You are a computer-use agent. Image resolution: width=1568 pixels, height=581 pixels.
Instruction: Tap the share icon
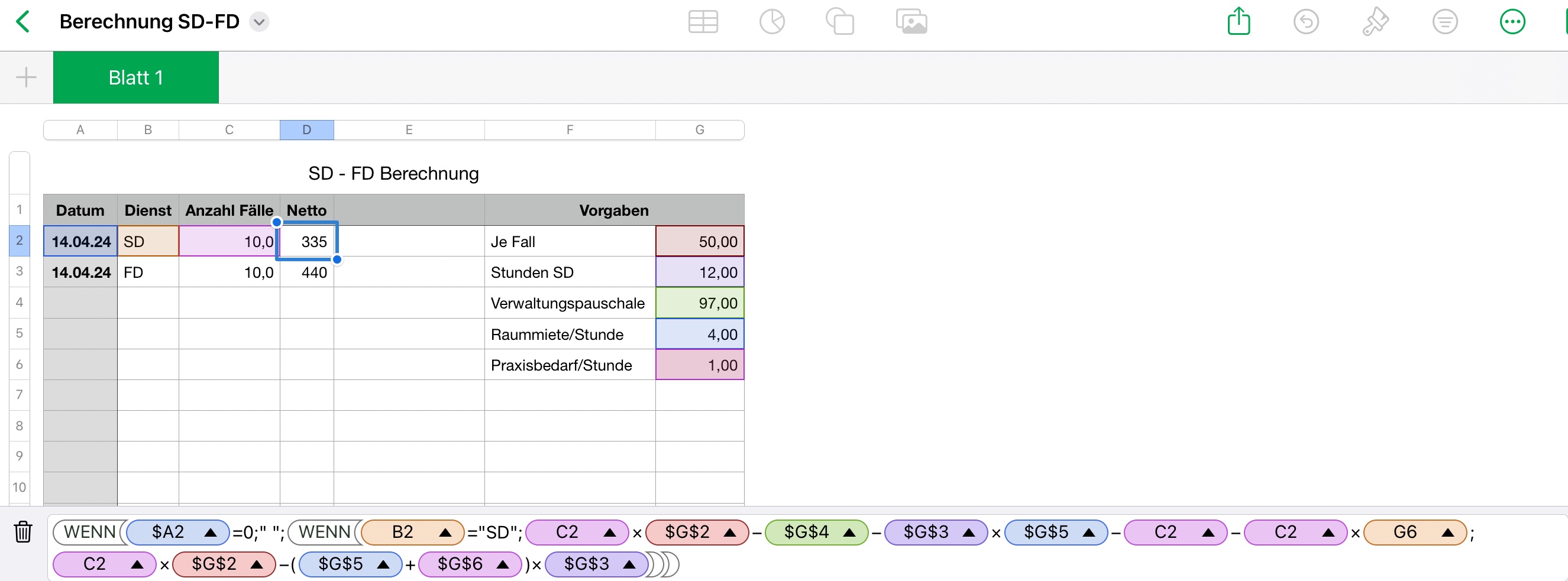click(x=1239, y=21)
